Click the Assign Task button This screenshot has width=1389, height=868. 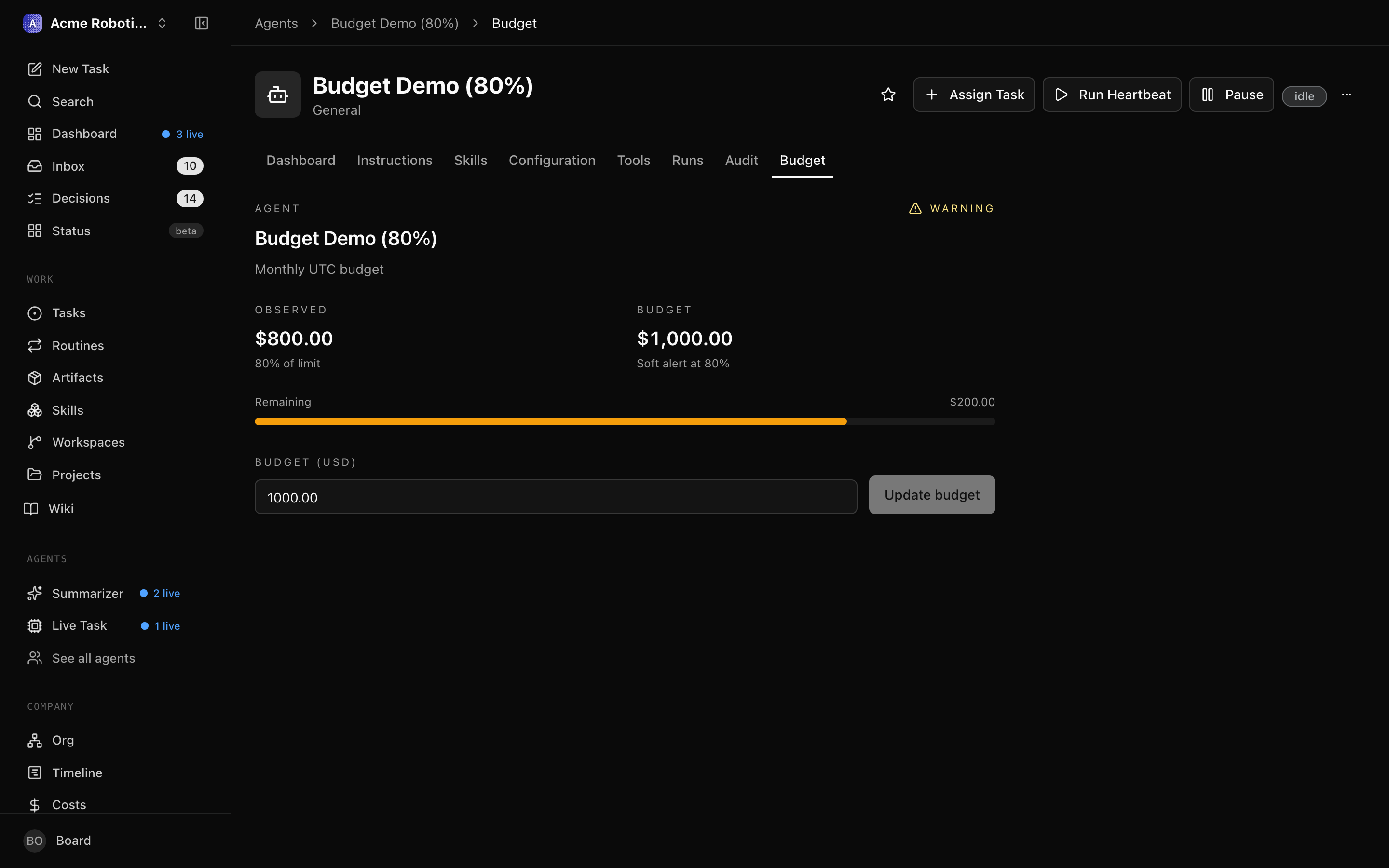(973, 95)
